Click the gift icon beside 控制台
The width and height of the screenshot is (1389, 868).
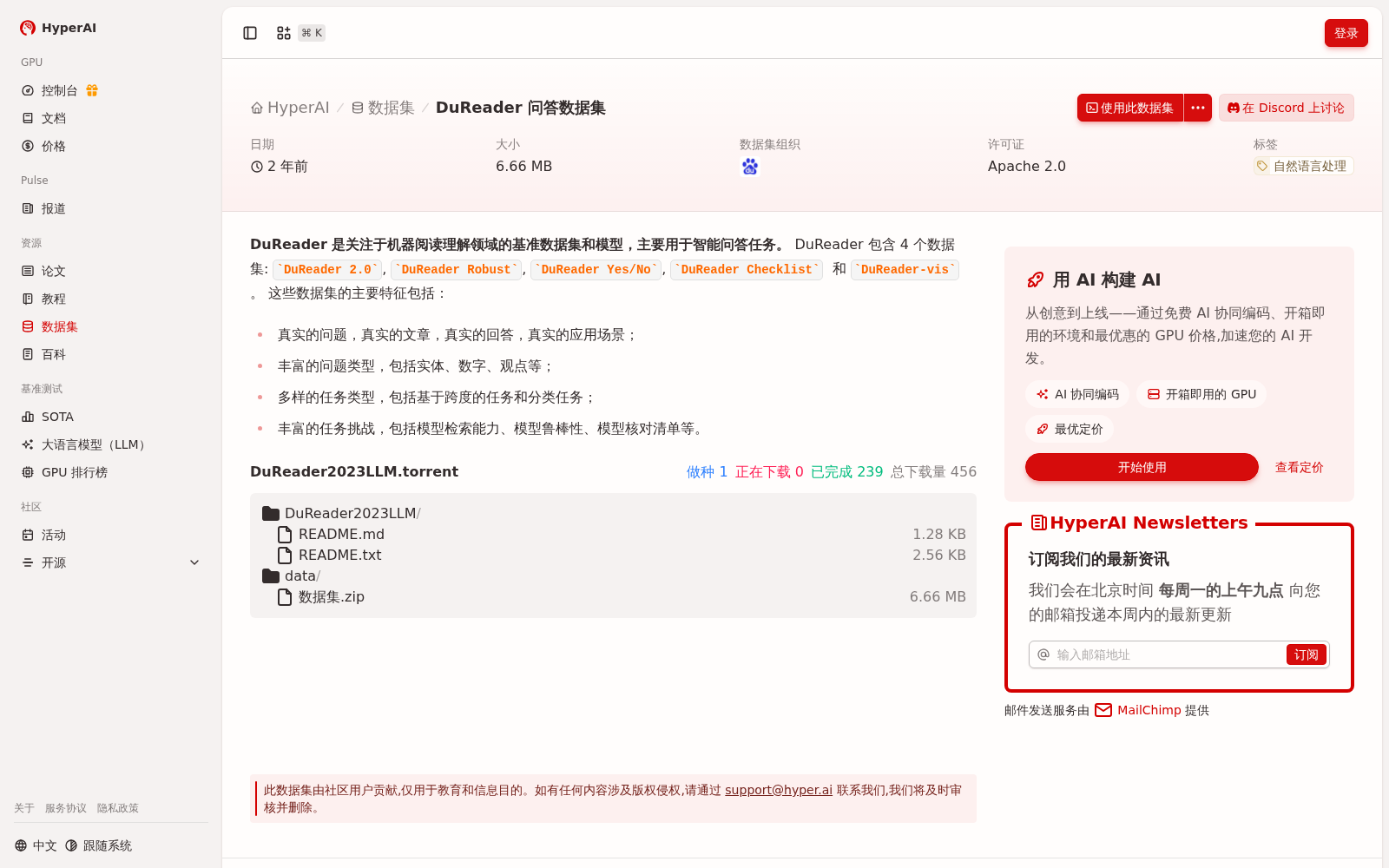[92, 90]
